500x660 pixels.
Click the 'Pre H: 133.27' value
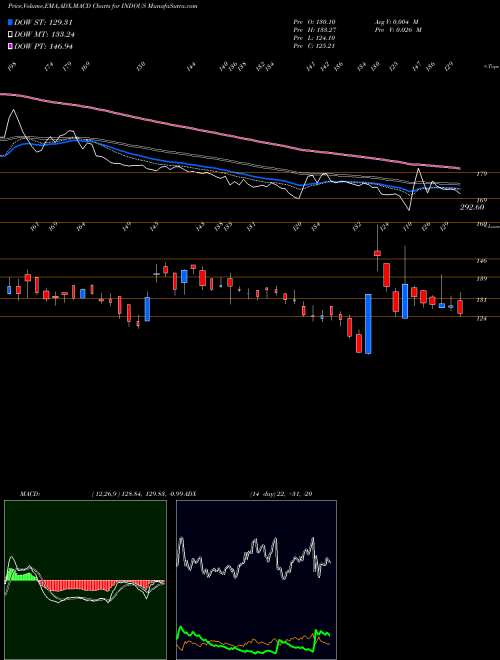[x=314, y=30]
